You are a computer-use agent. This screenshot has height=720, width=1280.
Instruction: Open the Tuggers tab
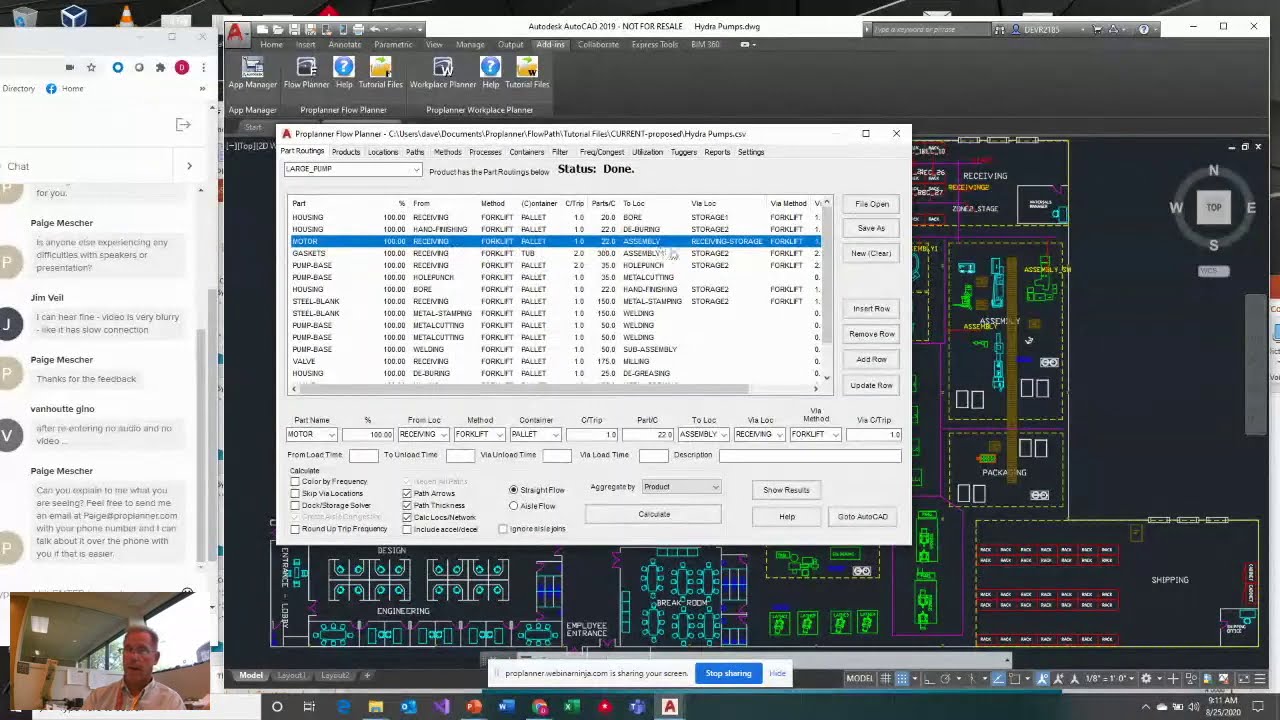pyautogui.click(x=683, y=152)
